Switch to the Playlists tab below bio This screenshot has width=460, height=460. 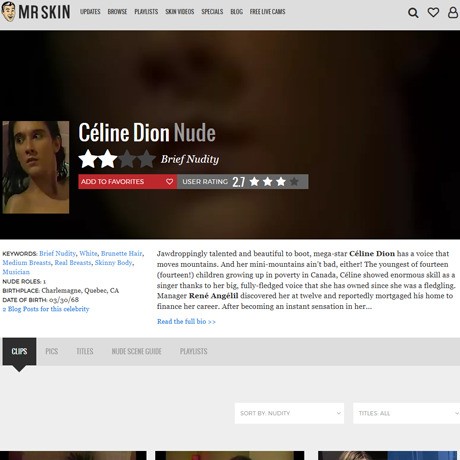(194, 351)
